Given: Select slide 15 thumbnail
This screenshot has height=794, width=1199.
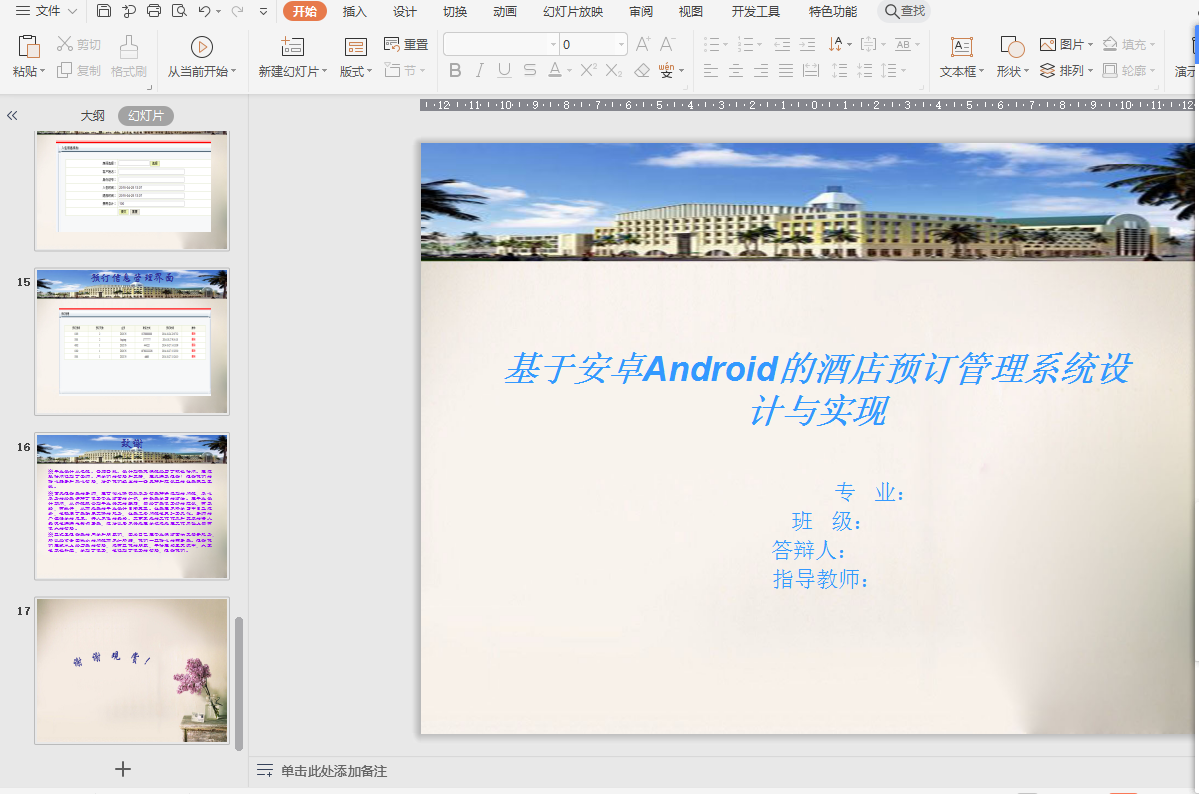Looking at the screenshot, I should coord(132,341).
